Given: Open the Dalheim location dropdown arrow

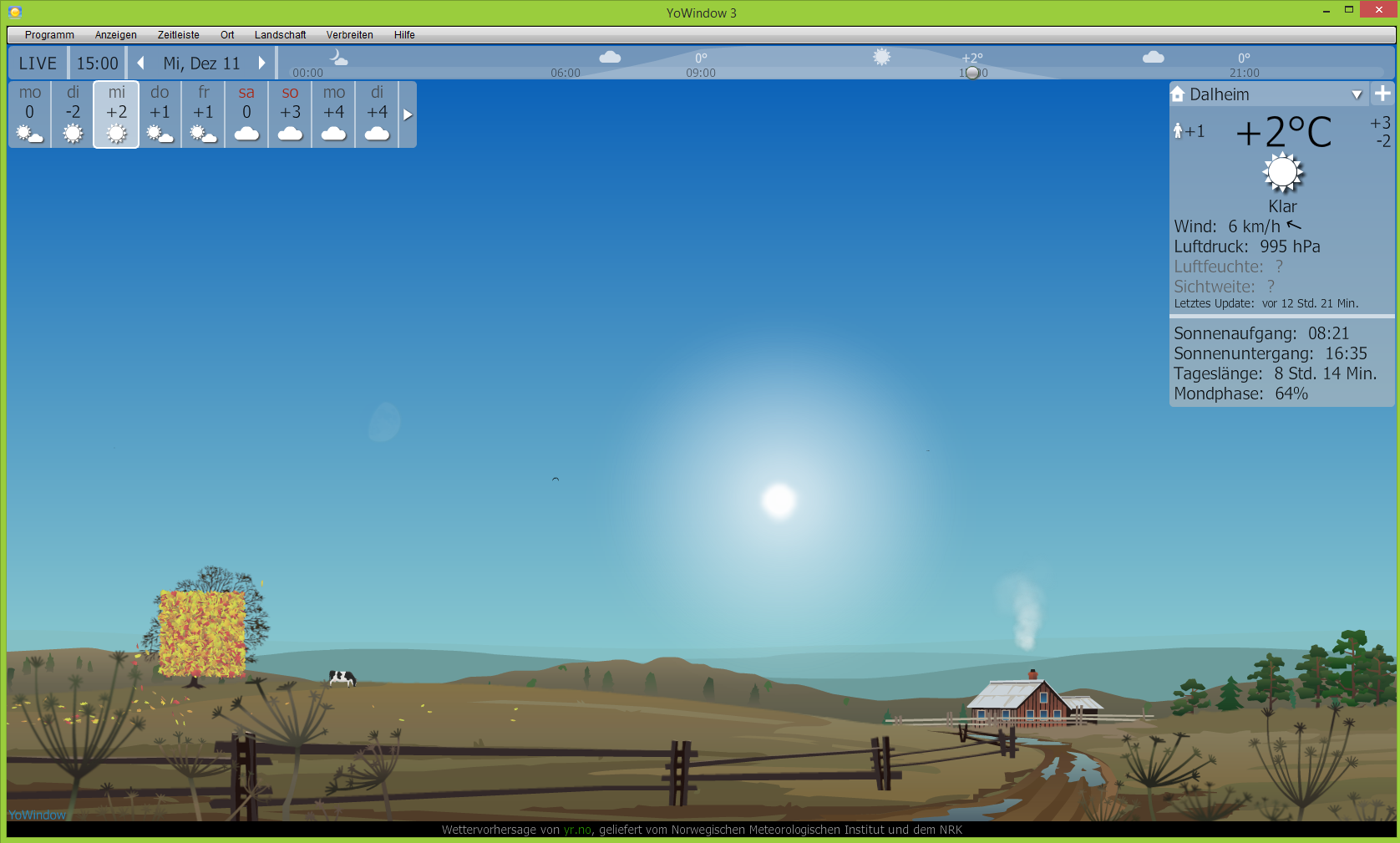Looking at the screenshot, I should click(1357, 94).
